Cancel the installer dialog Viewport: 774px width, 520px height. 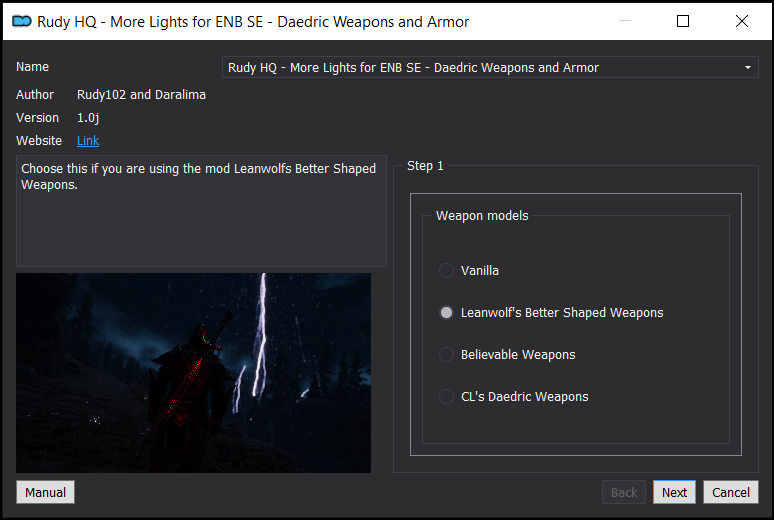pyautogui.click(x=731, y=492)
